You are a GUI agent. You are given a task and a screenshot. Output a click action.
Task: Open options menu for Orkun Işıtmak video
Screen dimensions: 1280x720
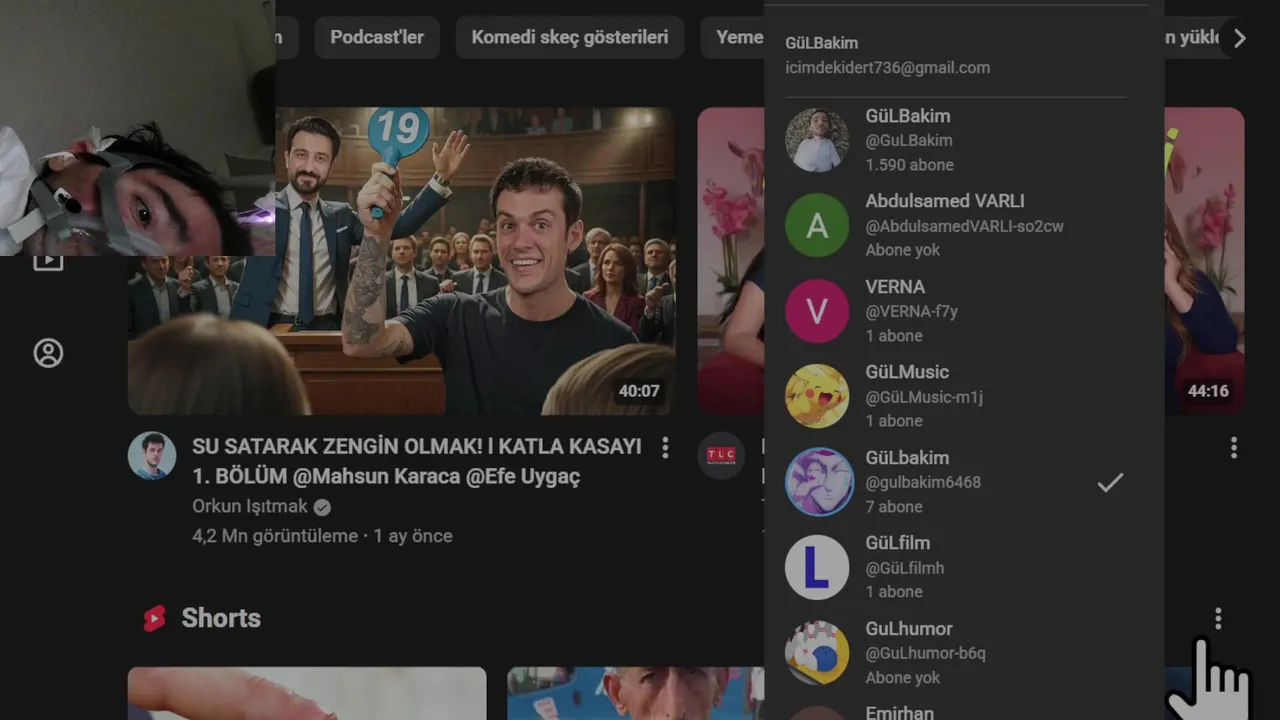665,447
